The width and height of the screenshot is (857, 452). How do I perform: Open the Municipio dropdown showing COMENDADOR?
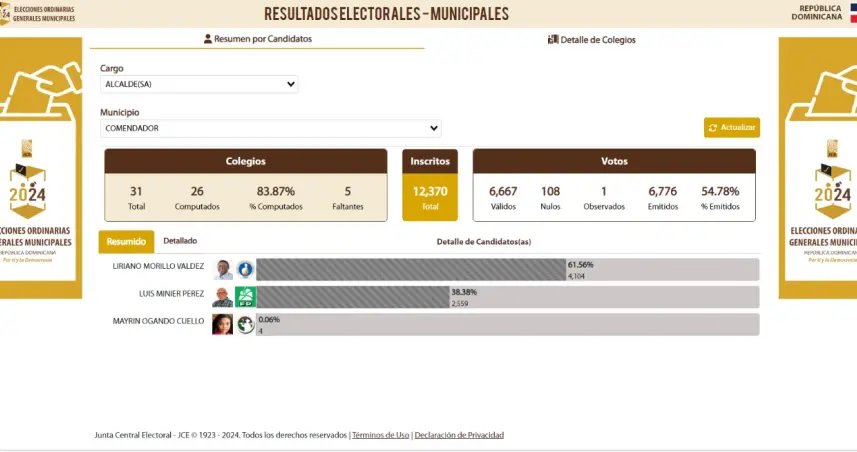click(271, 128)
